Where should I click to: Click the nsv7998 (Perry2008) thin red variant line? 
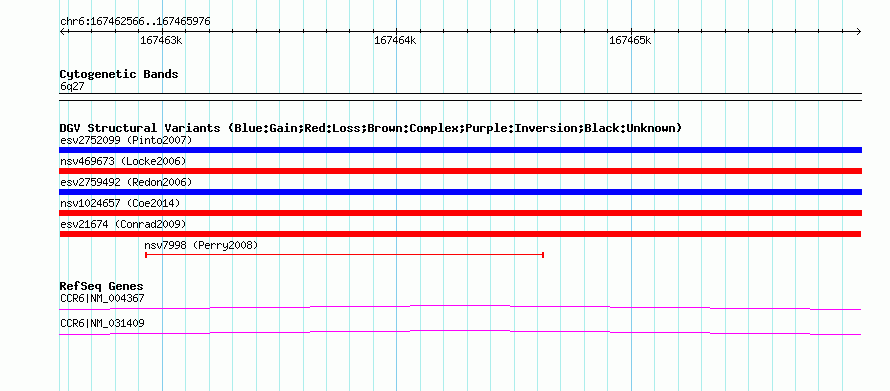tap(345, 255)
